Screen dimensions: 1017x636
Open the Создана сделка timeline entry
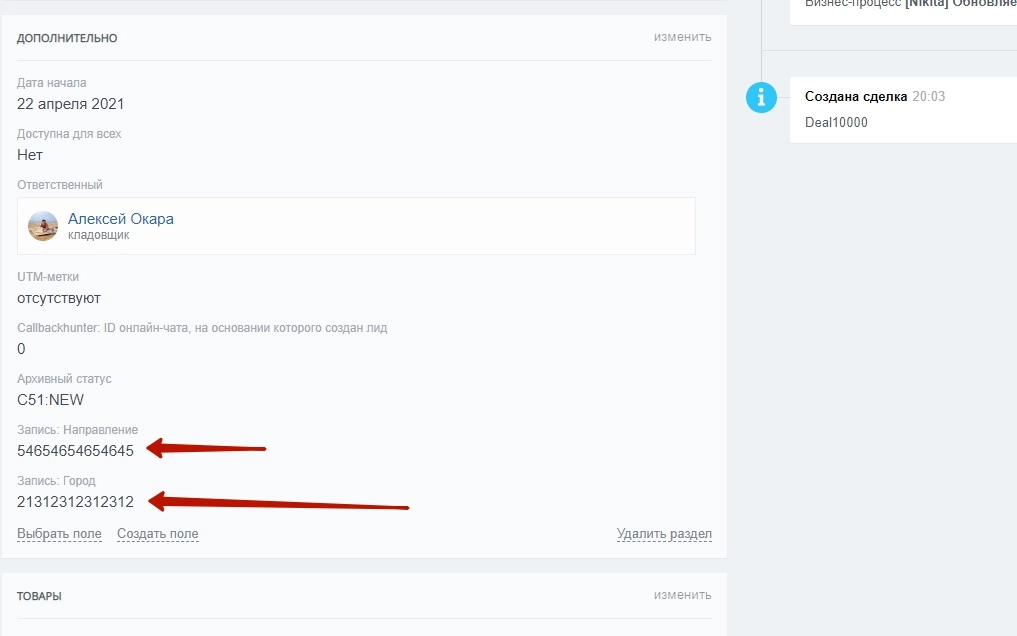click(x=856, y=97)
